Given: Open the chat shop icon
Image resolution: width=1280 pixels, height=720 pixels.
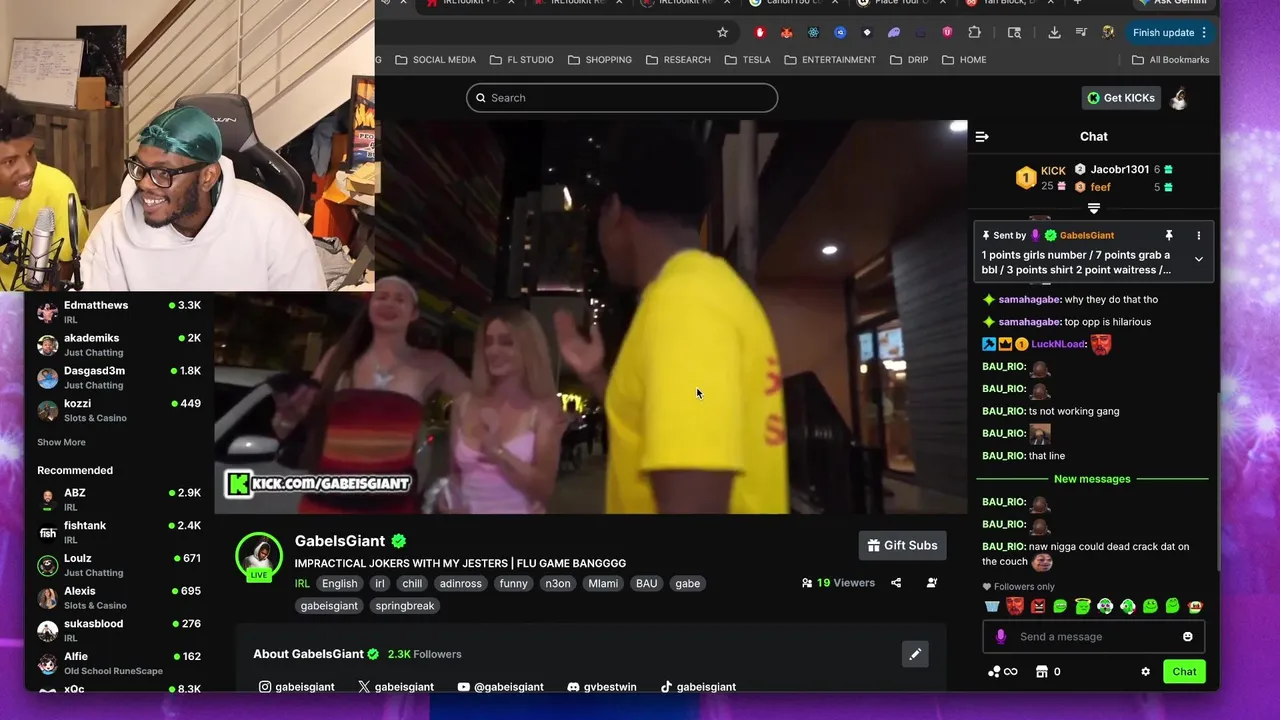Looking at the screenshot, I should (x=1040, y=672).
